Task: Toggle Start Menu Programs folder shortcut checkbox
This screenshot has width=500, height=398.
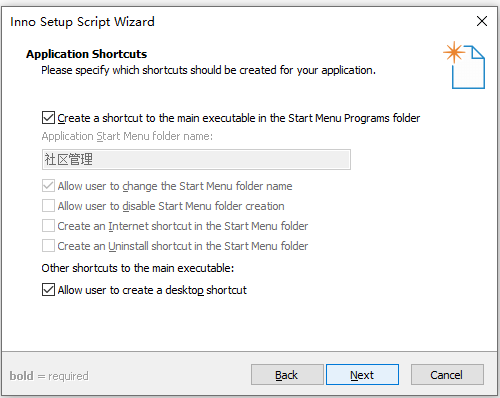Action: (x=48, y=118)
